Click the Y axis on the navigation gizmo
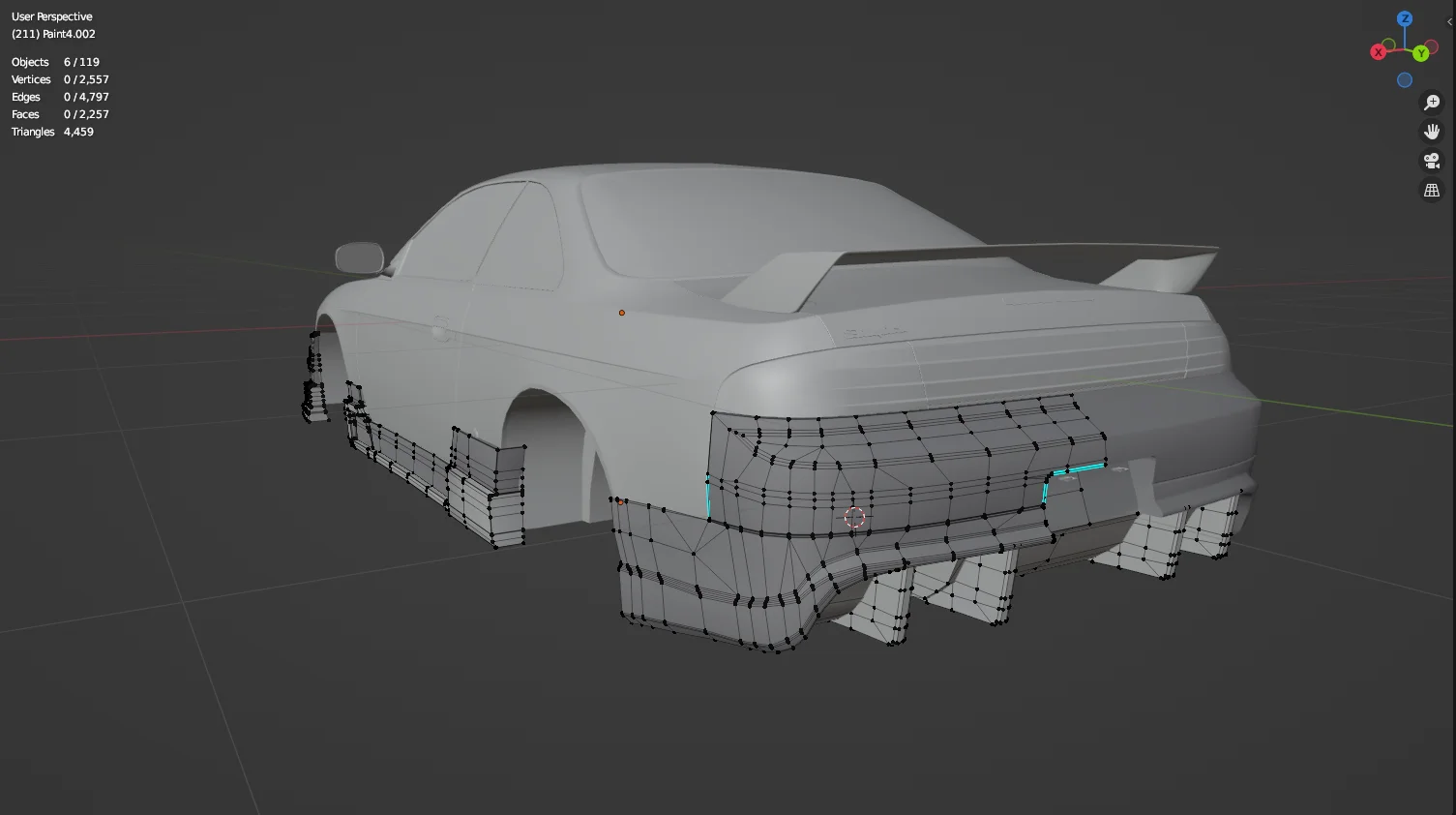The image size is (1456, 815). 1420,53
